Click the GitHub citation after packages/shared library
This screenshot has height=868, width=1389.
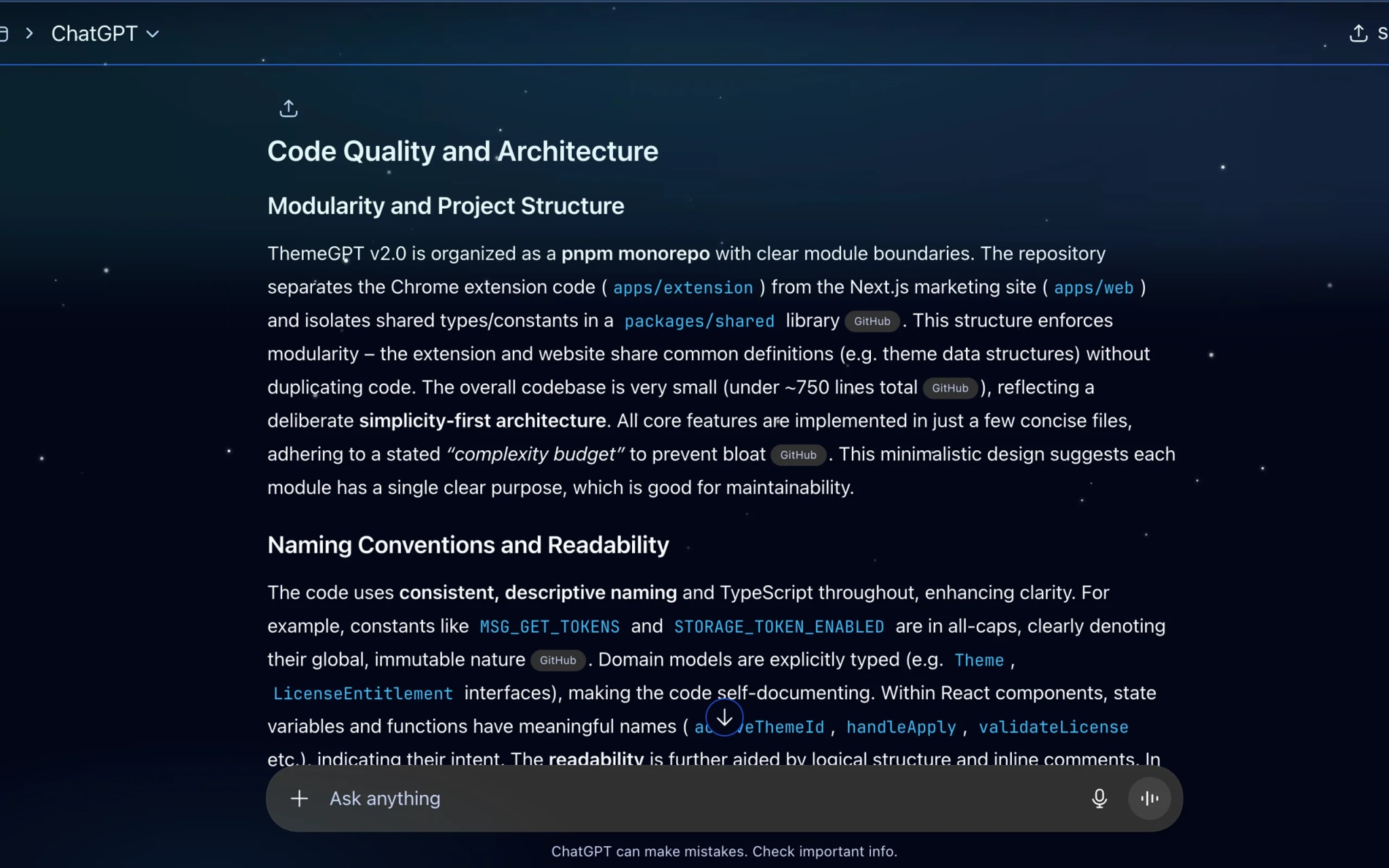coord(872,321)
